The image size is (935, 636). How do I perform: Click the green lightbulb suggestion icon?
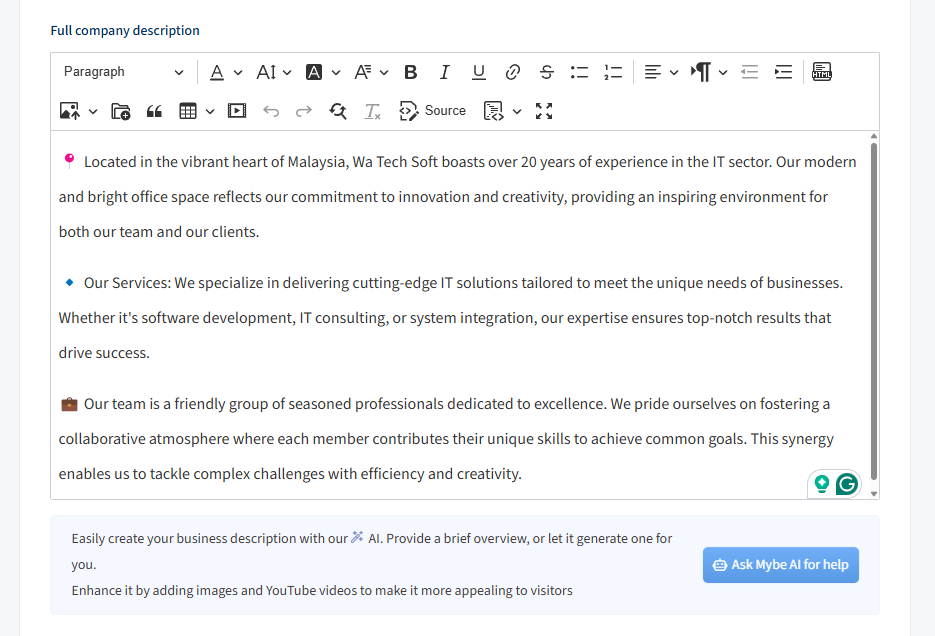pyautogui.click(x=822, y=483)
